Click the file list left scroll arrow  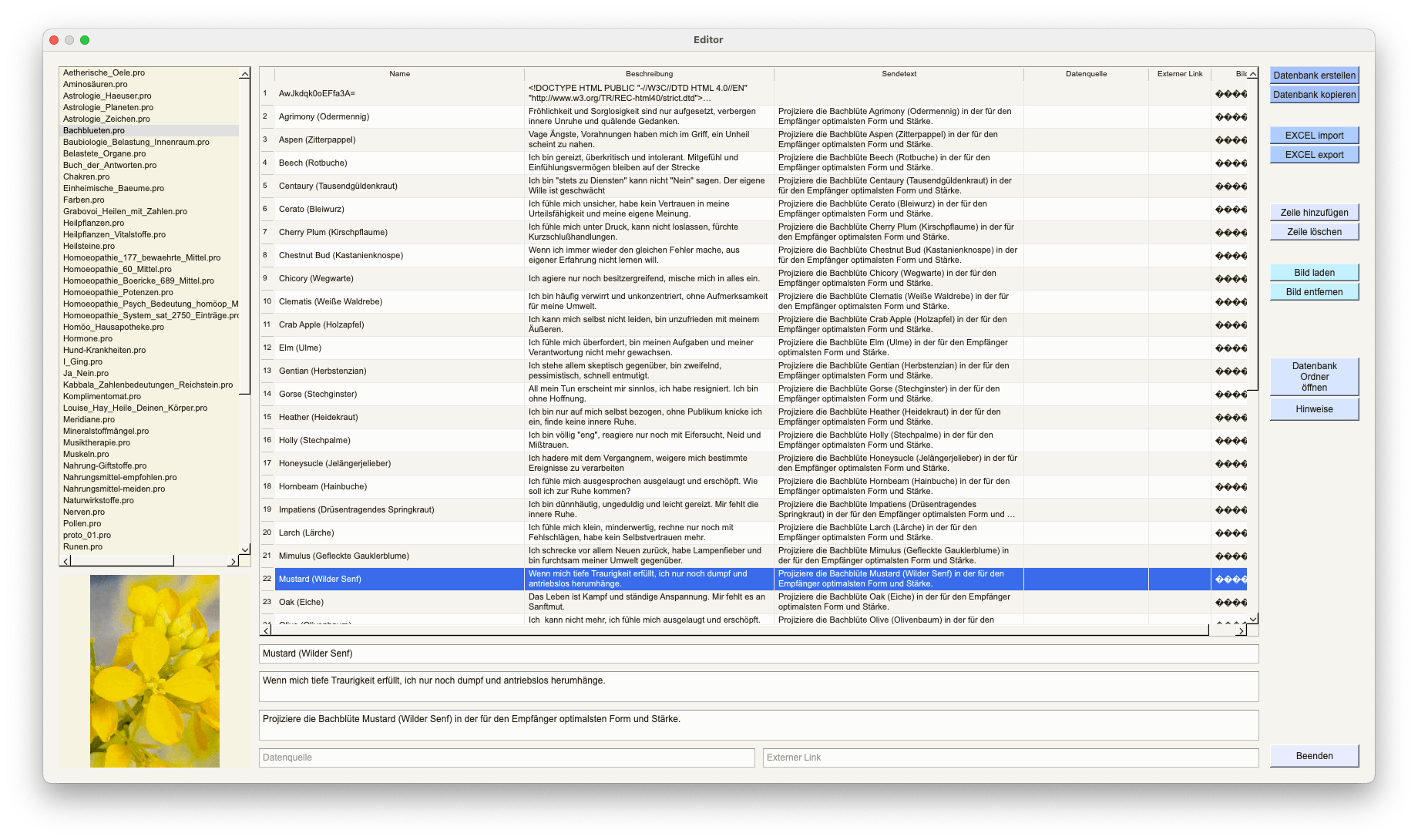coord(66,561)
